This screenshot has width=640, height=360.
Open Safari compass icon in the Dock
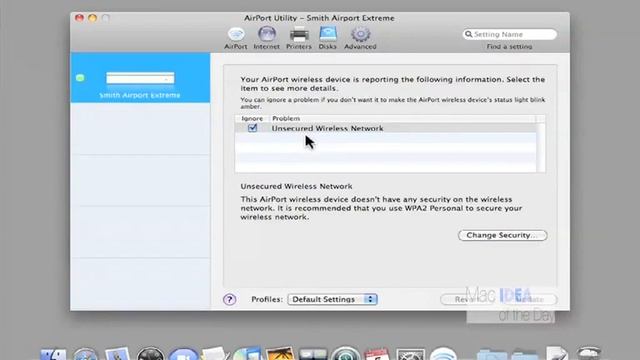pos(85,354)
